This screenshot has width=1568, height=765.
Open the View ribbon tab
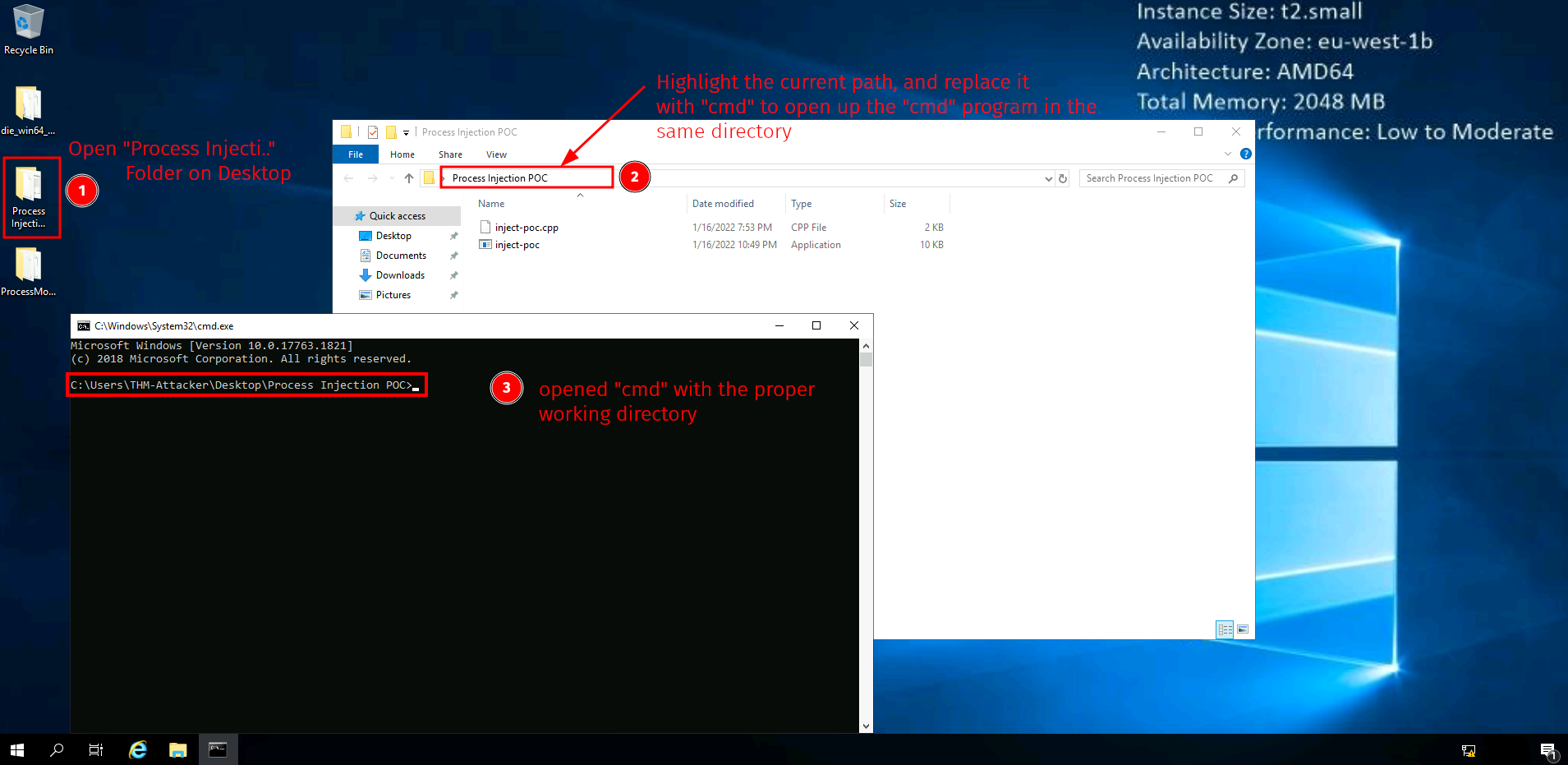tap(496, 154)
